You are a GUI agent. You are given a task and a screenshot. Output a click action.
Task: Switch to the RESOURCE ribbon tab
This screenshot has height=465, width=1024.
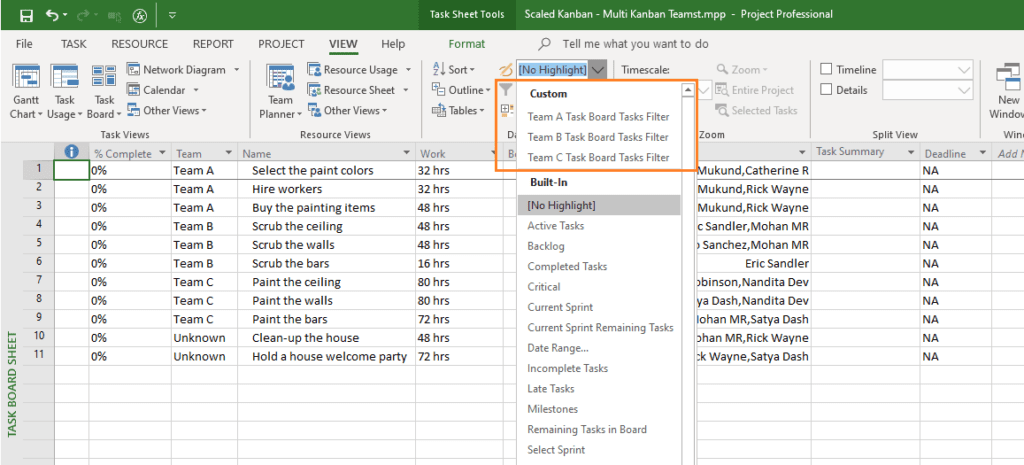click(140, 44)
